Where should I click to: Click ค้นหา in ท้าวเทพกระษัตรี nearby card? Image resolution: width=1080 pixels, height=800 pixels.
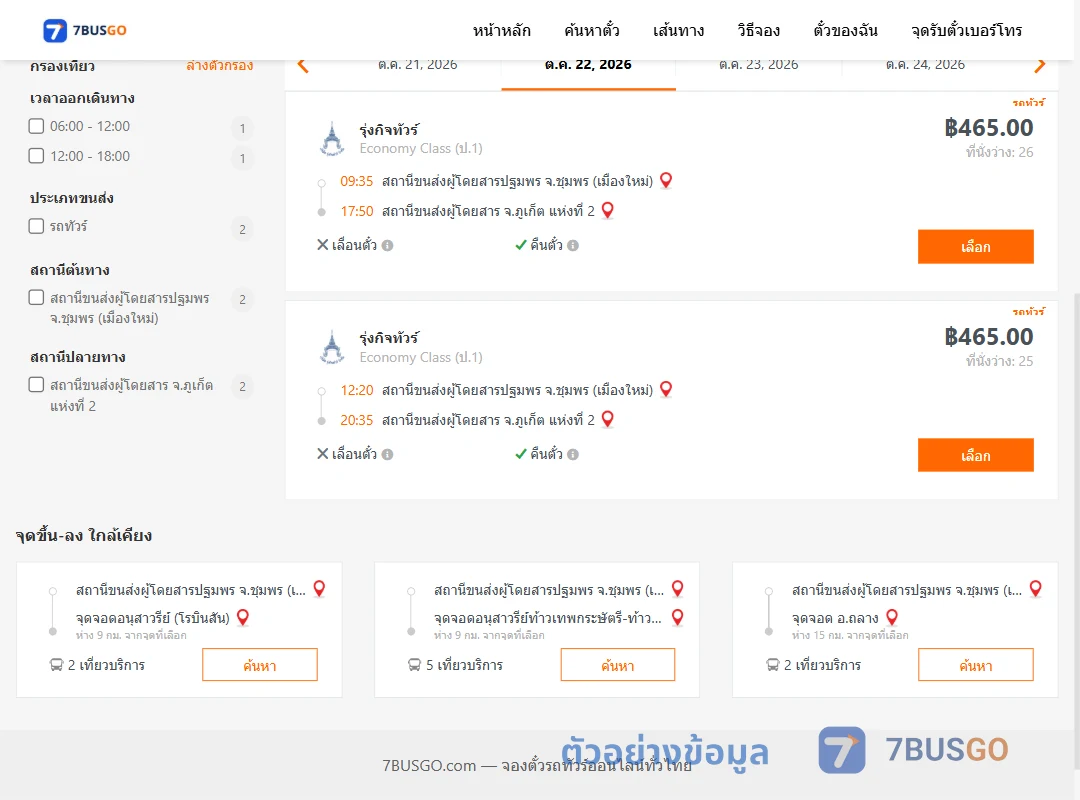pyautogui.click(x=618, y=665)
